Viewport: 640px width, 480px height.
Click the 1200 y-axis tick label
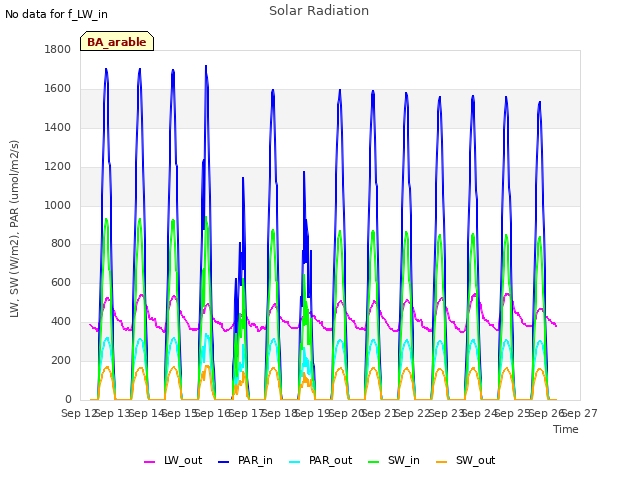(58, 166)
